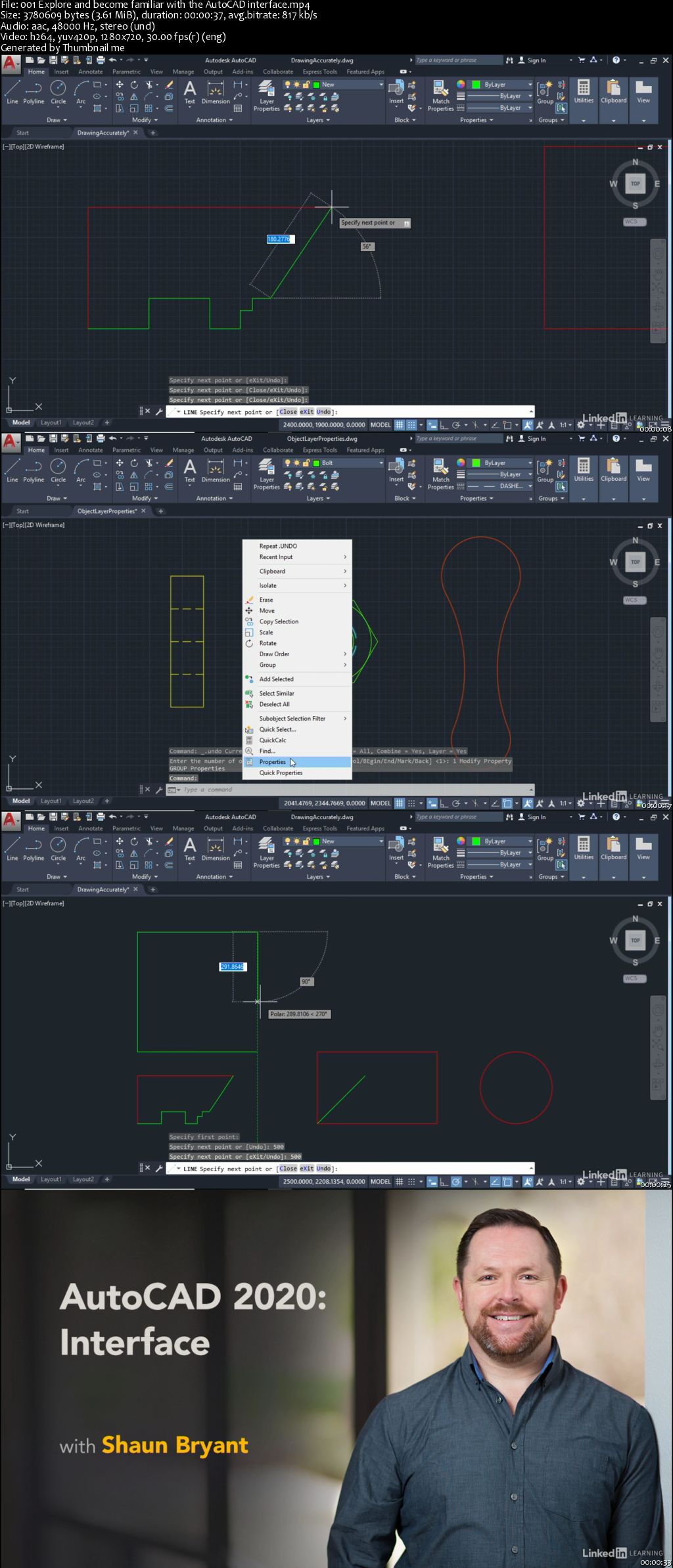
Task: Open ByLayer color dropdown in third screenshot
Action: coord(530,841)
